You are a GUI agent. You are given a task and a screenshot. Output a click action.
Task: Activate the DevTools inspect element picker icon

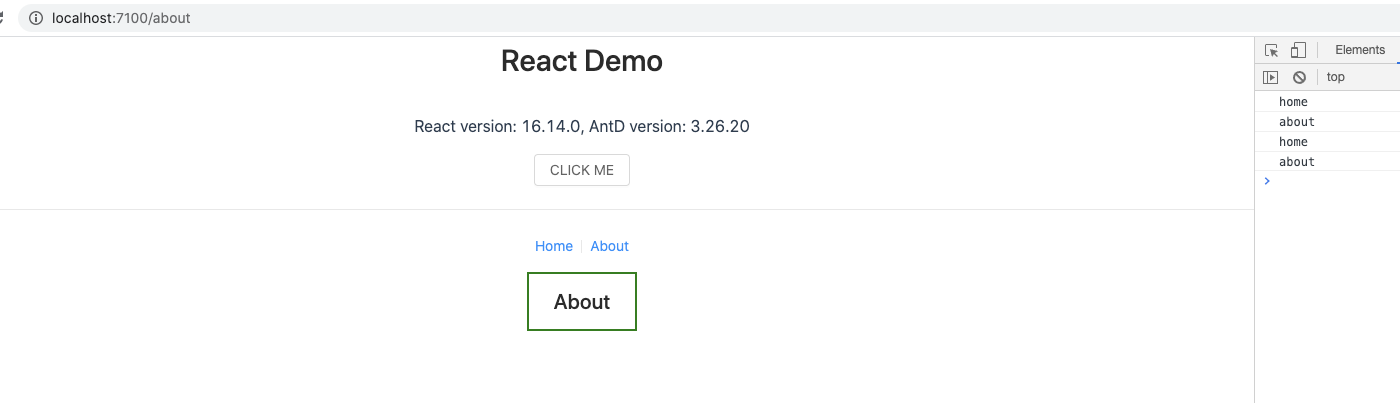tap(1272, 50)
